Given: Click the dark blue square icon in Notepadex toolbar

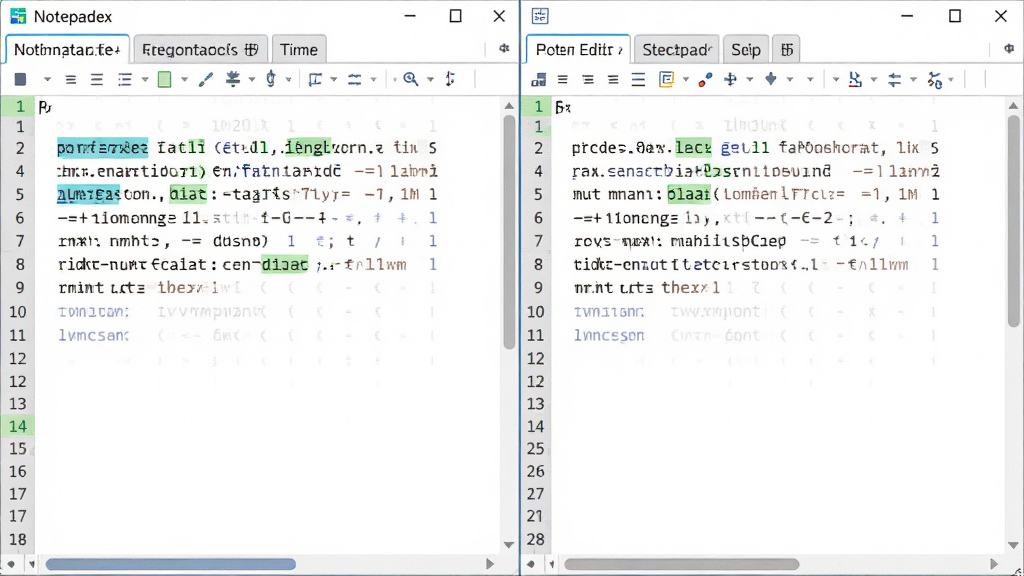Looking at the screenshot, I should pyautogui.click(x=20, y=79).
